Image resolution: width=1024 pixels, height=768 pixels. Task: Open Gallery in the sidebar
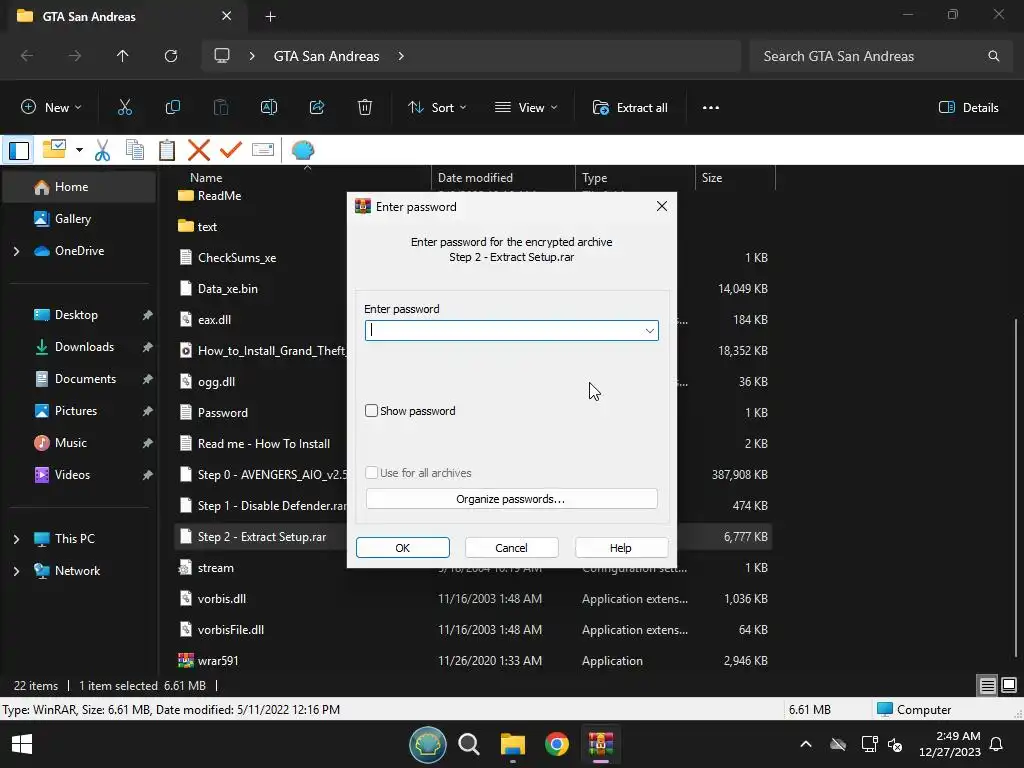point(79,219)
